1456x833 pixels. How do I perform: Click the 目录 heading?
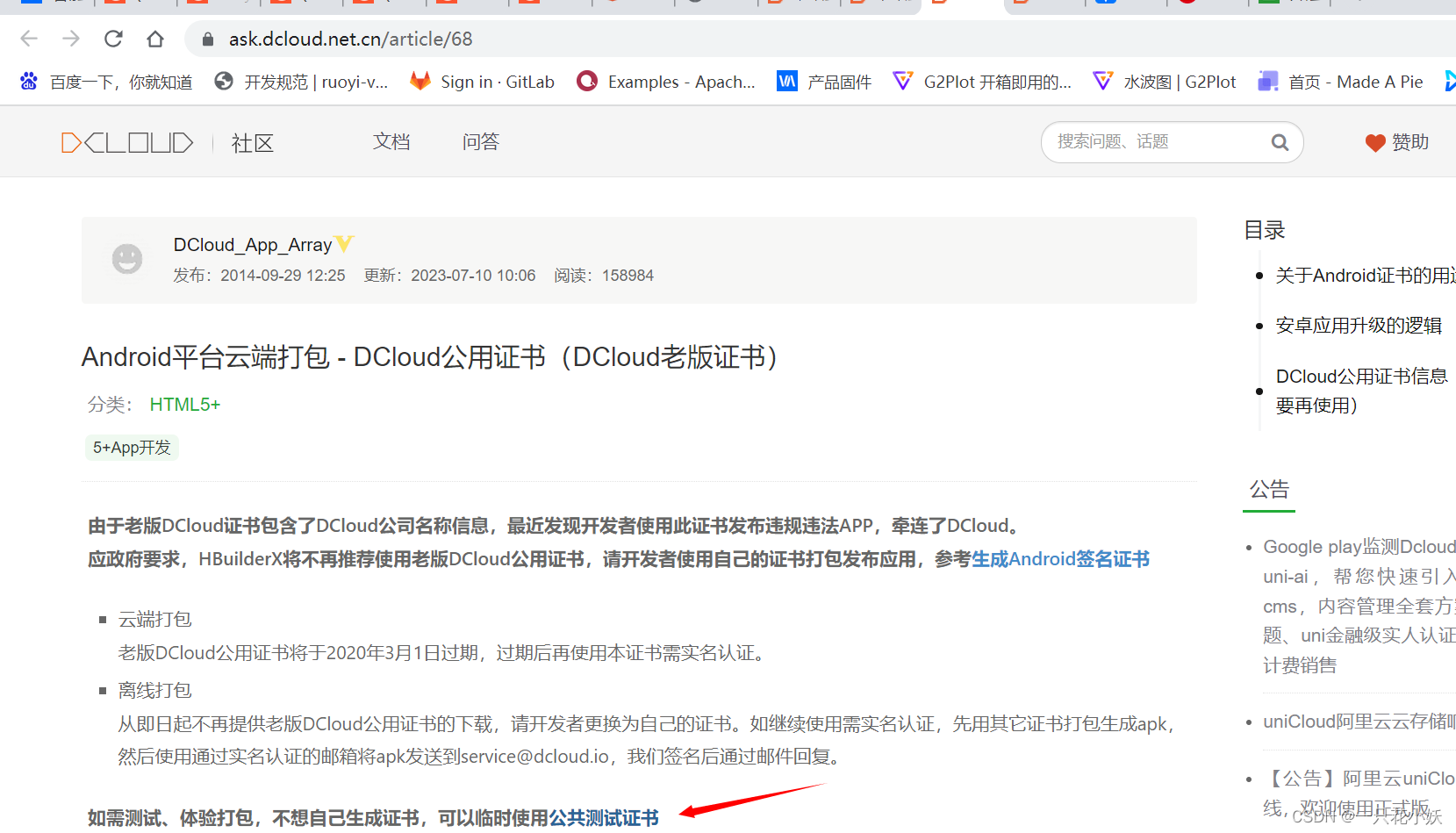[1265, 230]
